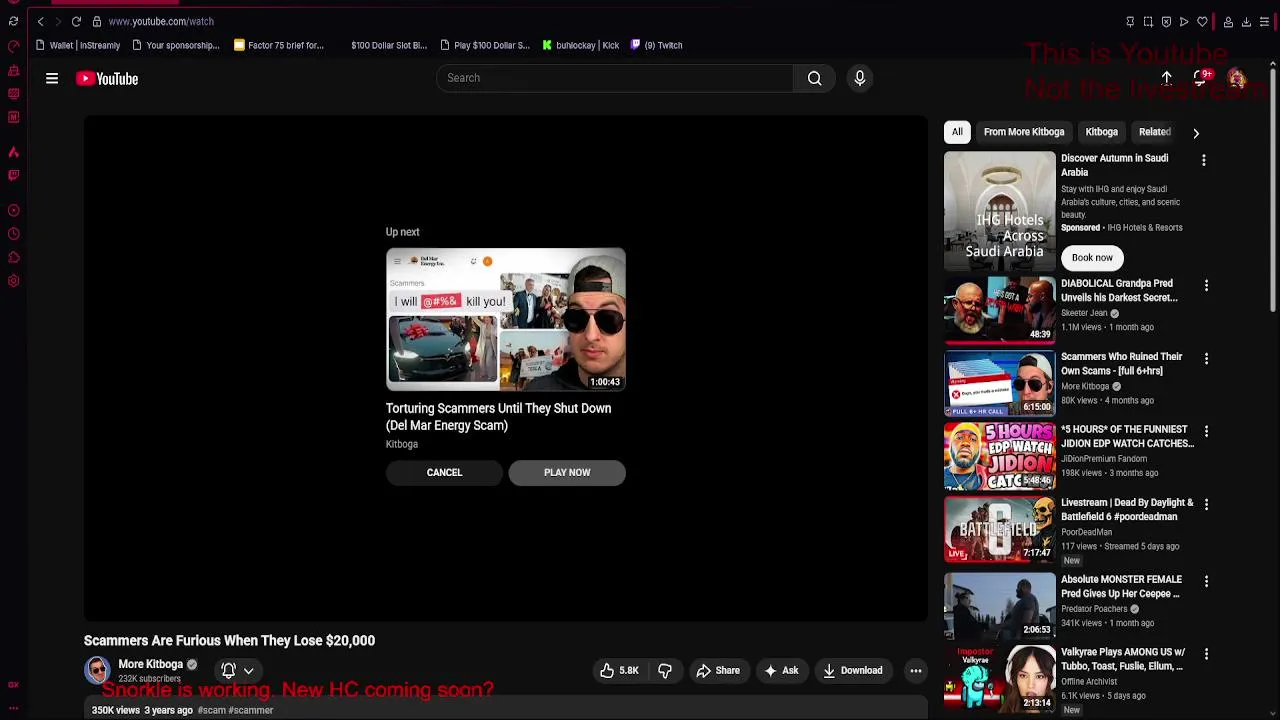
Task: Open More Kitboga channel avatar
Action: click(x=97, y=669)
